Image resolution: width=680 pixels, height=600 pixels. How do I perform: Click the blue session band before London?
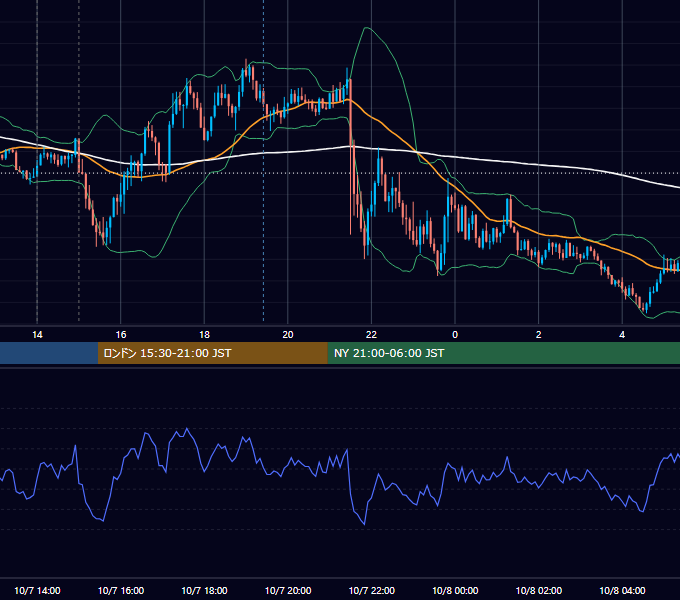(x=49, y=353)
